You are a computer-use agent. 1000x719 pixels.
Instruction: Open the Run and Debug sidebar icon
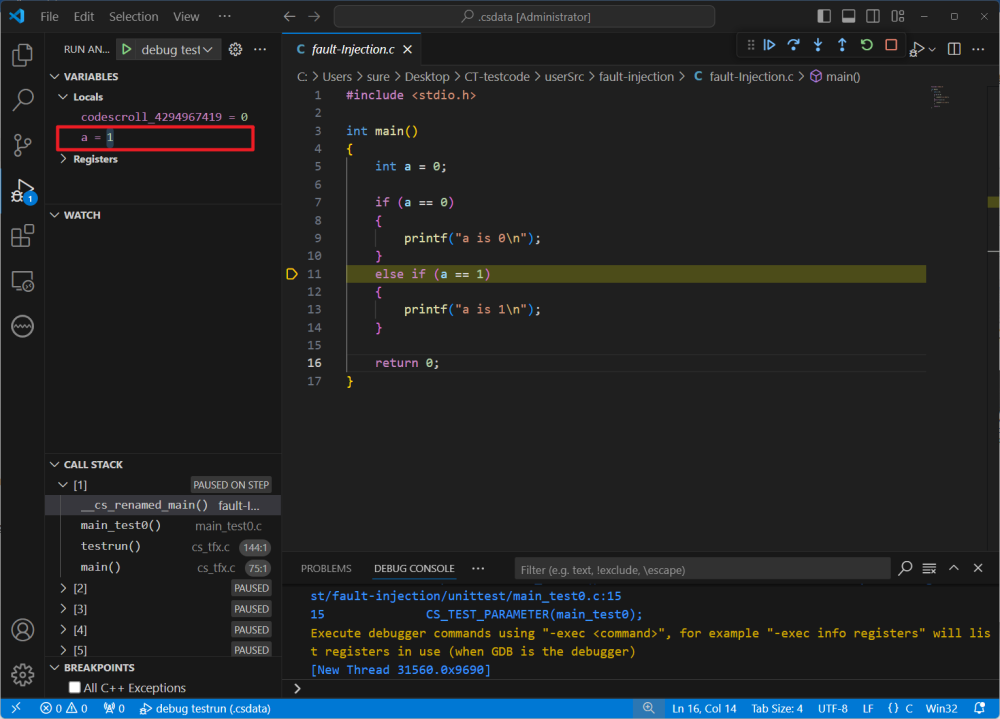click(21, 189)
